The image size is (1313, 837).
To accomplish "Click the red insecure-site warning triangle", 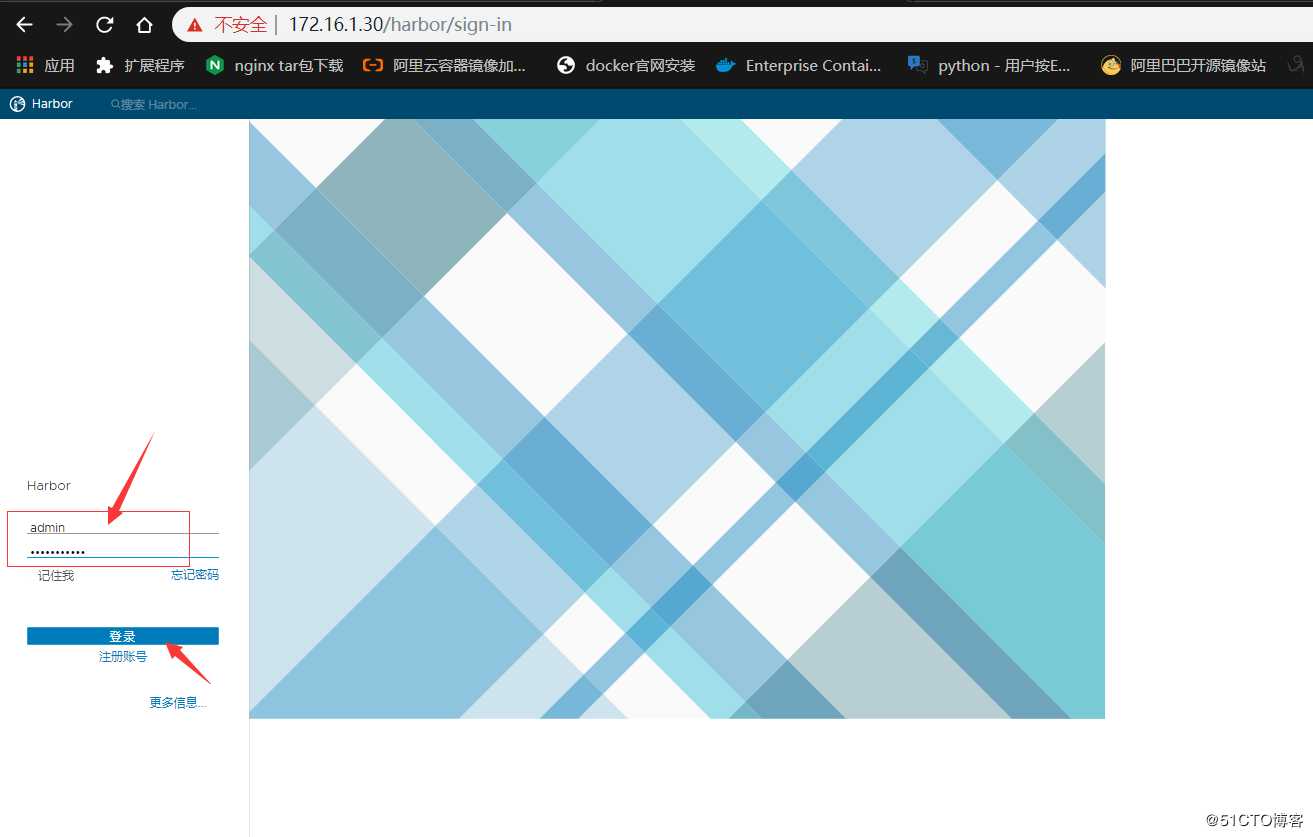I will tap(195, 25).
